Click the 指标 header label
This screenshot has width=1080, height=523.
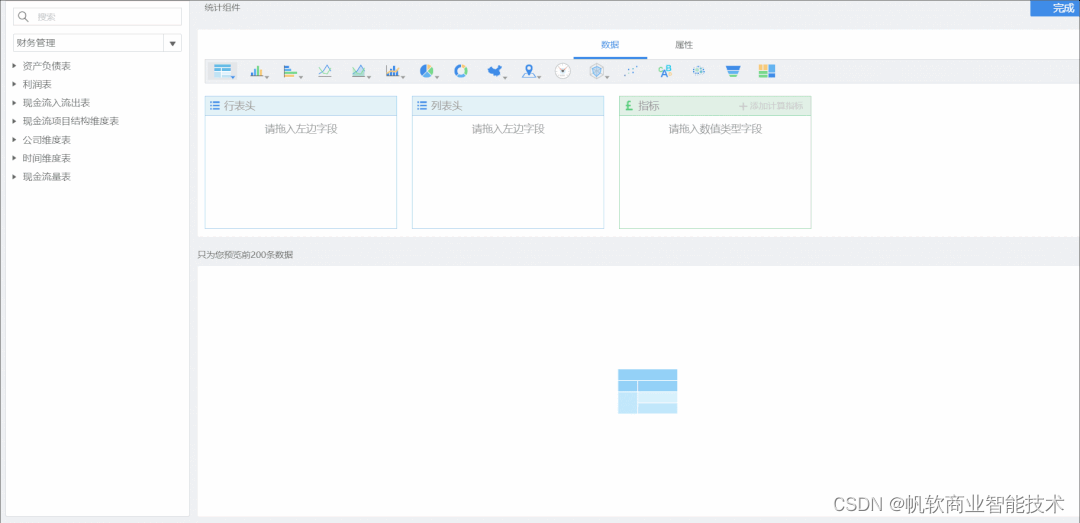tap(649, 106)
